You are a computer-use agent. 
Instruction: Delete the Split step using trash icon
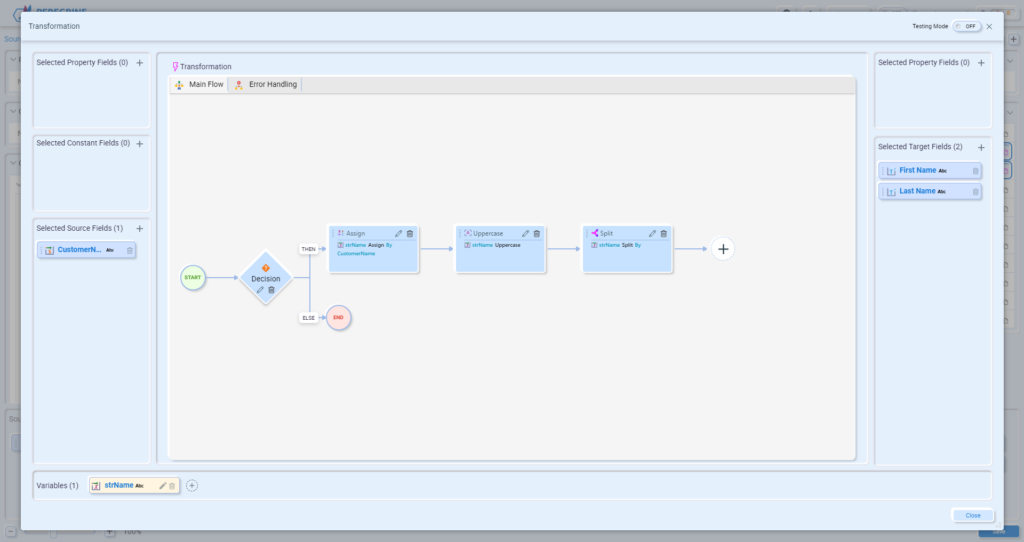pyautogui.click(x=663, y=233)
